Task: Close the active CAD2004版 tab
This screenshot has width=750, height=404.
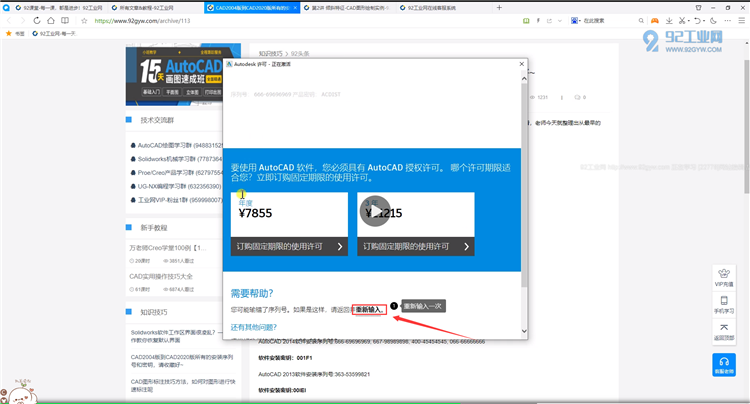Action: pyautogui.click(x=295, y=8)
